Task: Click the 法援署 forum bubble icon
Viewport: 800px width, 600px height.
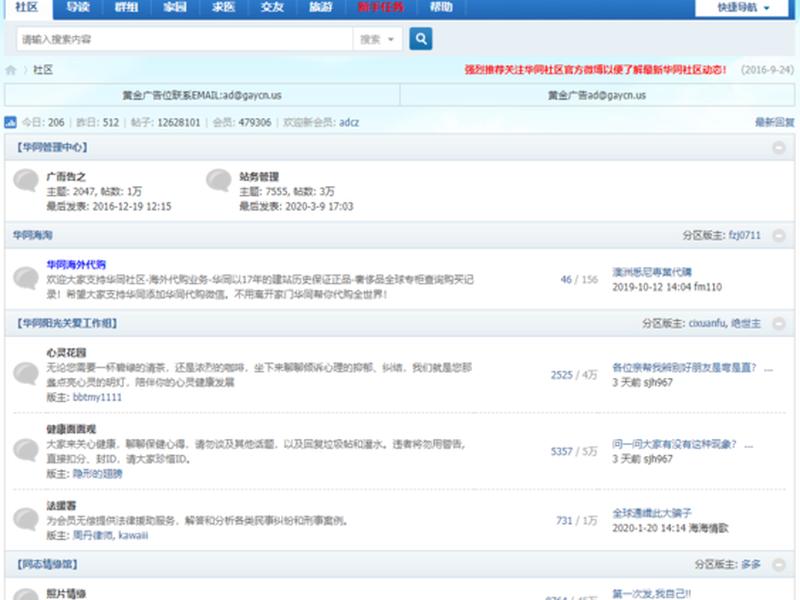Action: pos(26,519)
